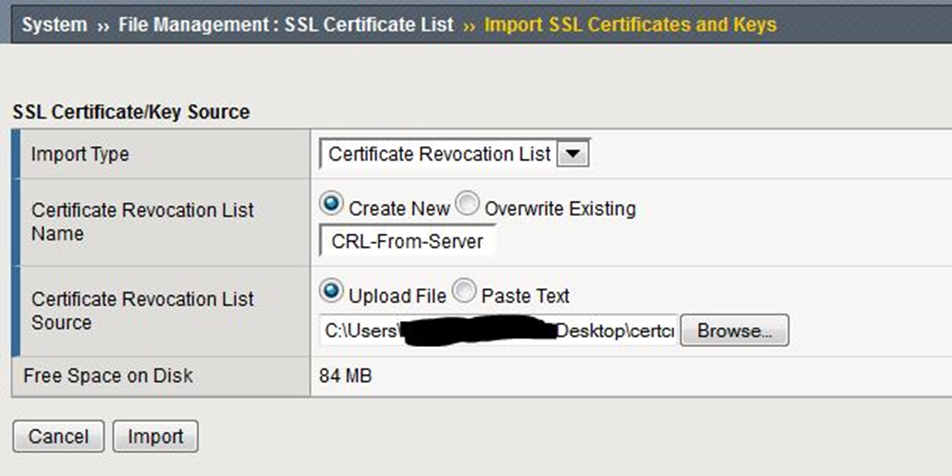
Task: Click the Import Type row label
Action: (80, 155)
